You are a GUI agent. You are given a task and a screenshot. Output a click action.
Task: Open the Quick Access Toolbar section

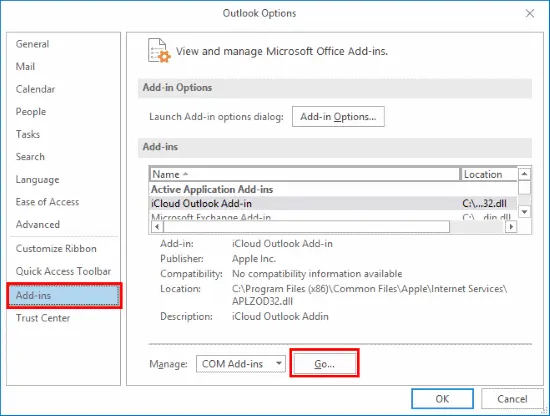tap(63, 271)
